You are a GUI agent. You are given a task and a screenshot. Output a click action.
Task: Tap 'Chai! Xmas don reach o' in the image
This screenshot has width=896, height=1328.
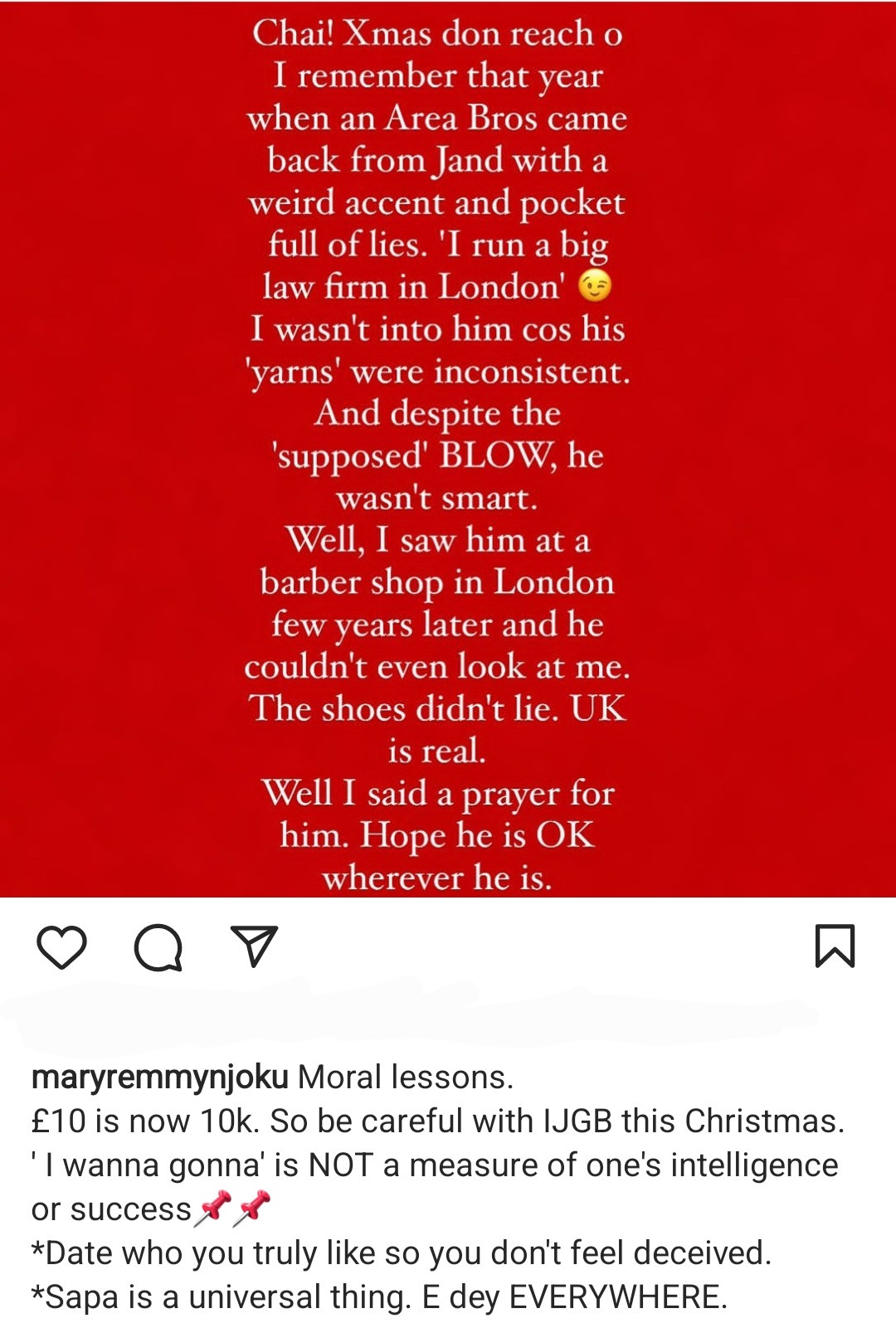click(437, 34)
